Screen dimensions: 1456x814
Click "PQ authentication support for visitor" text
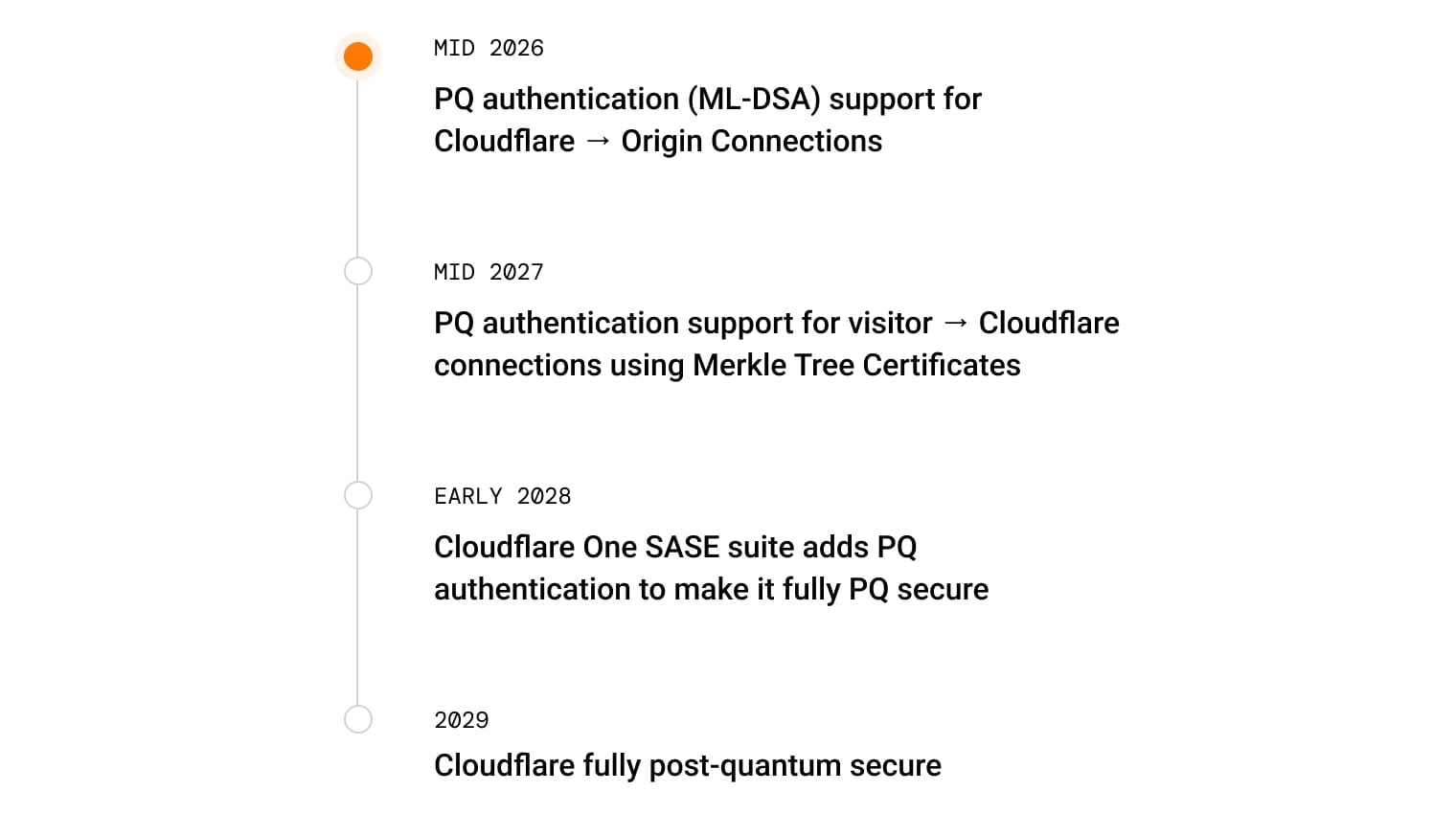[x=682, y=324]
